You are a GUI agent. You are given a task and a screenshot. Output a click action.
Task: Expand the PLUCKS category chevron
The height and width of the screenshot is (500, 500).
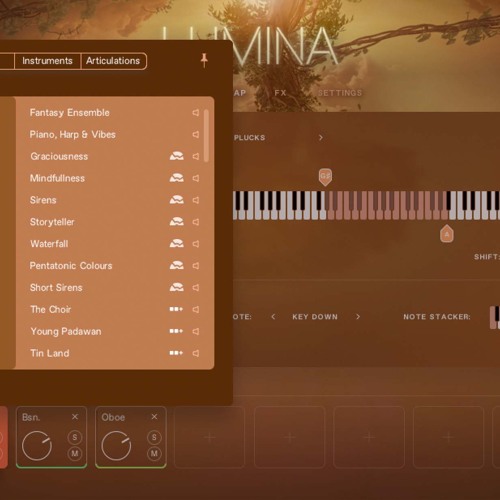pyautogui.click(x=321, y=137)
